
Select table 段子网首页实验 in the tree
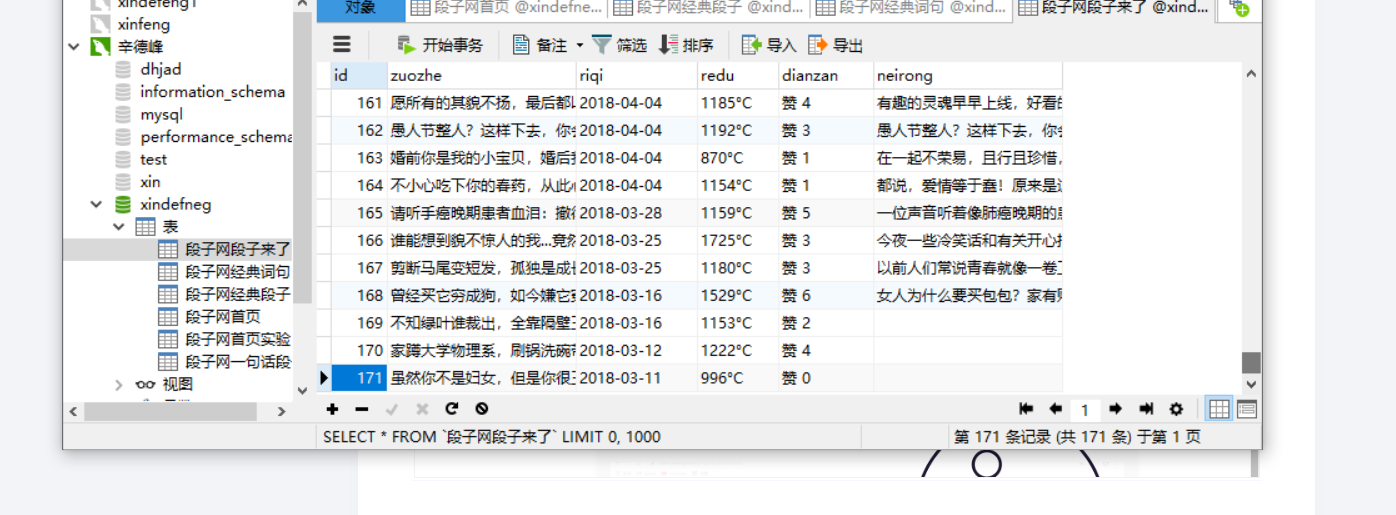pos(237,339)
